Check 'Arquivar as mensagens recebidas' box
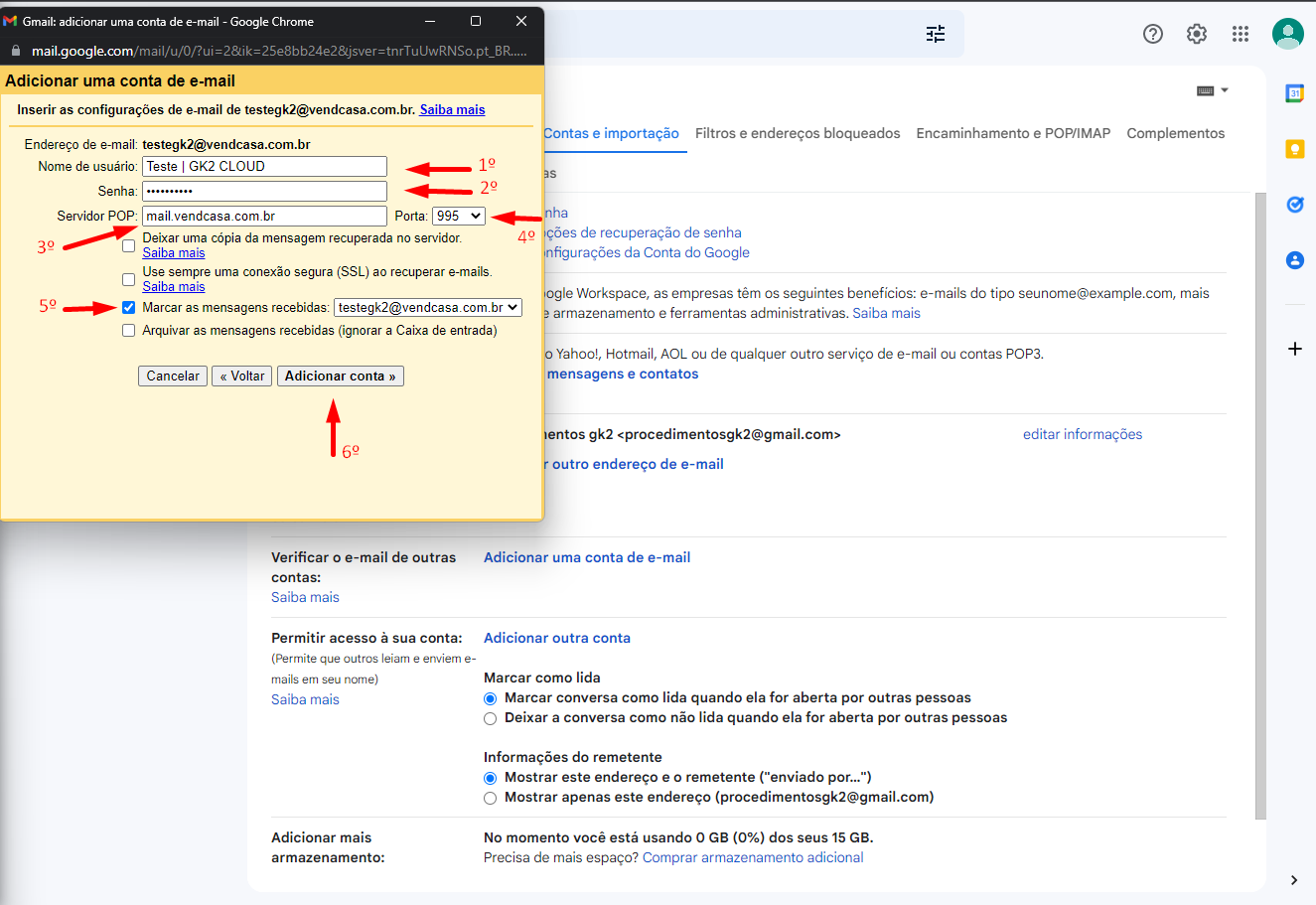Screen dimensions: 1316x905 tap(128, 331)
